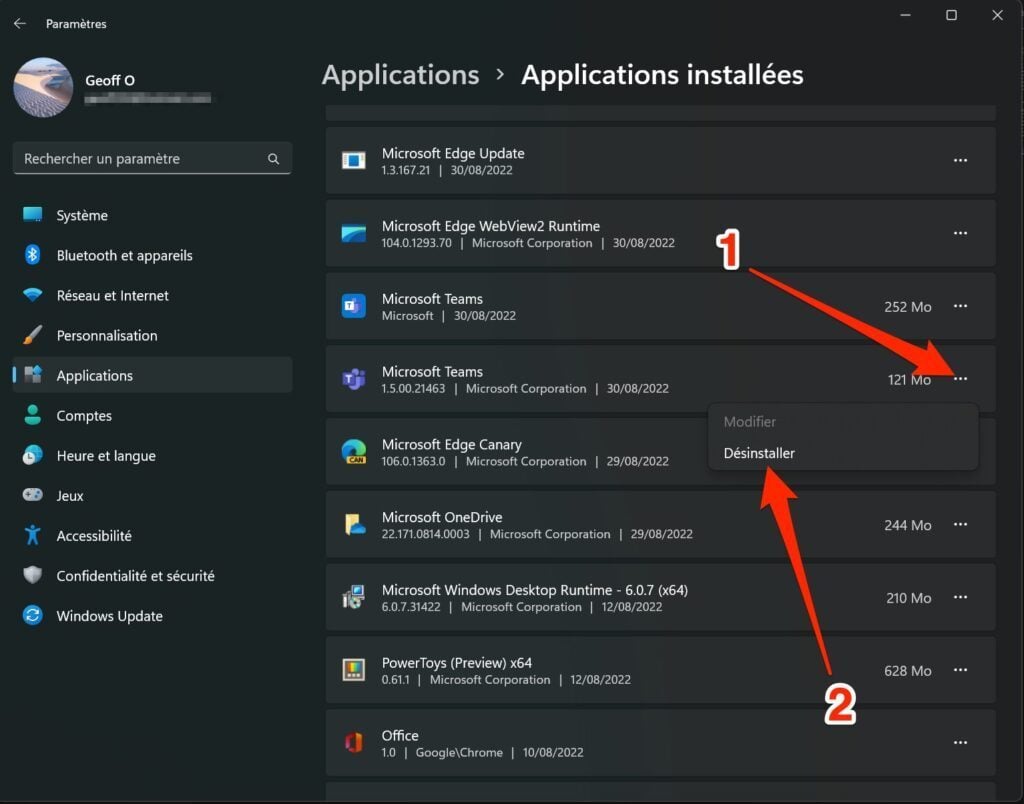Click the Jeux controller icon

click(32, 495)
